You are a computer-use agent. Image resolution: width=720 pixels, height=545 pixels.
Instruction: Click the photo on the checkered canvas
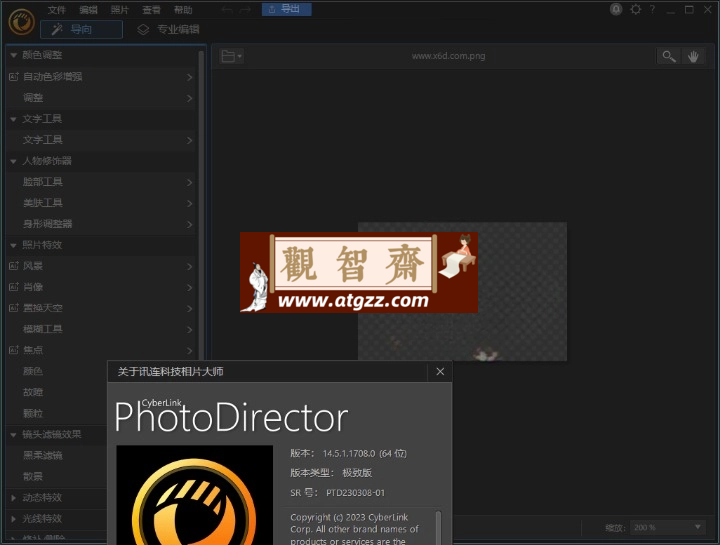pyautogui.click(x=462, y=291)
